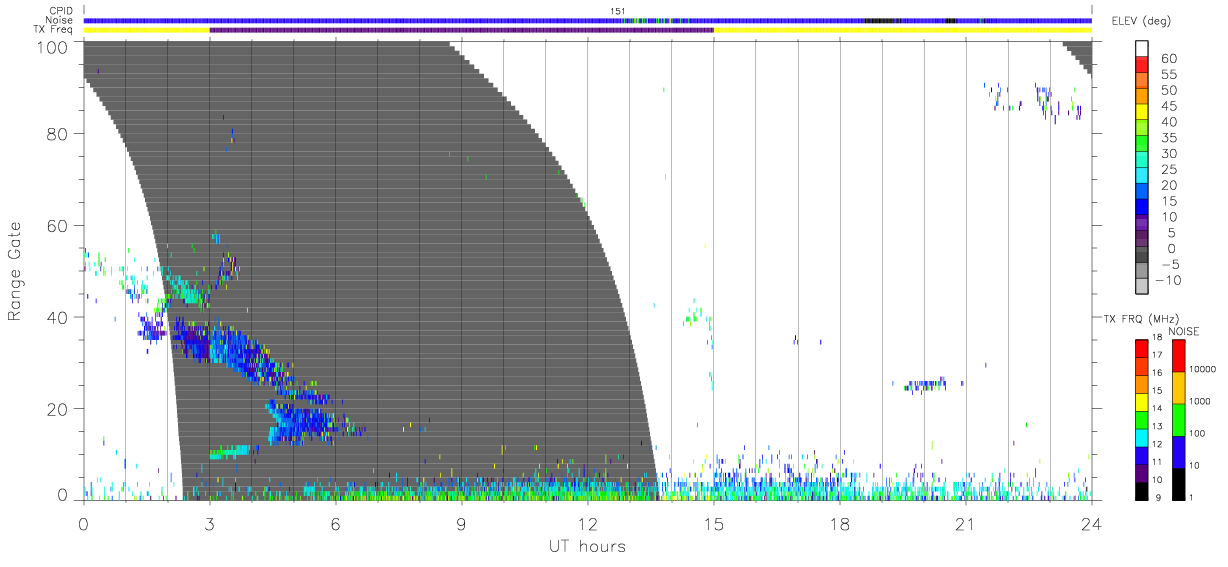Viewport: 1228px width, 567px height.
Task: Click the 20 tick label on Range Gate axis
Action: [x=58, y=409]
